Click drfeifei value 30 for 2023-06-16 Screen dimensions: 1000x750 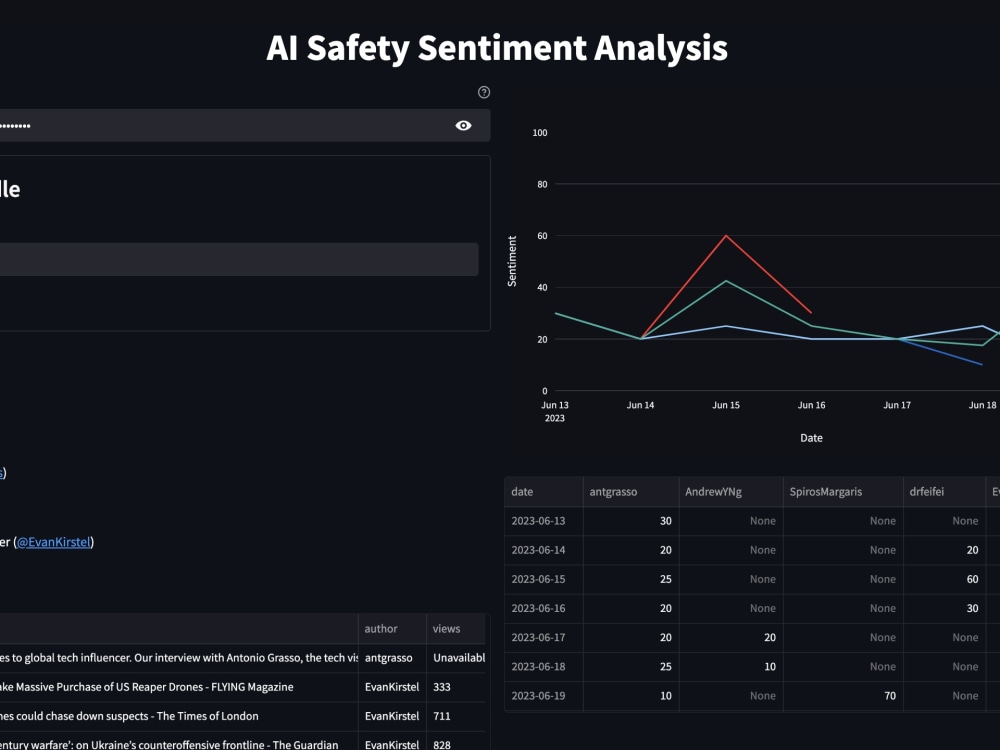tap(945, 608)
